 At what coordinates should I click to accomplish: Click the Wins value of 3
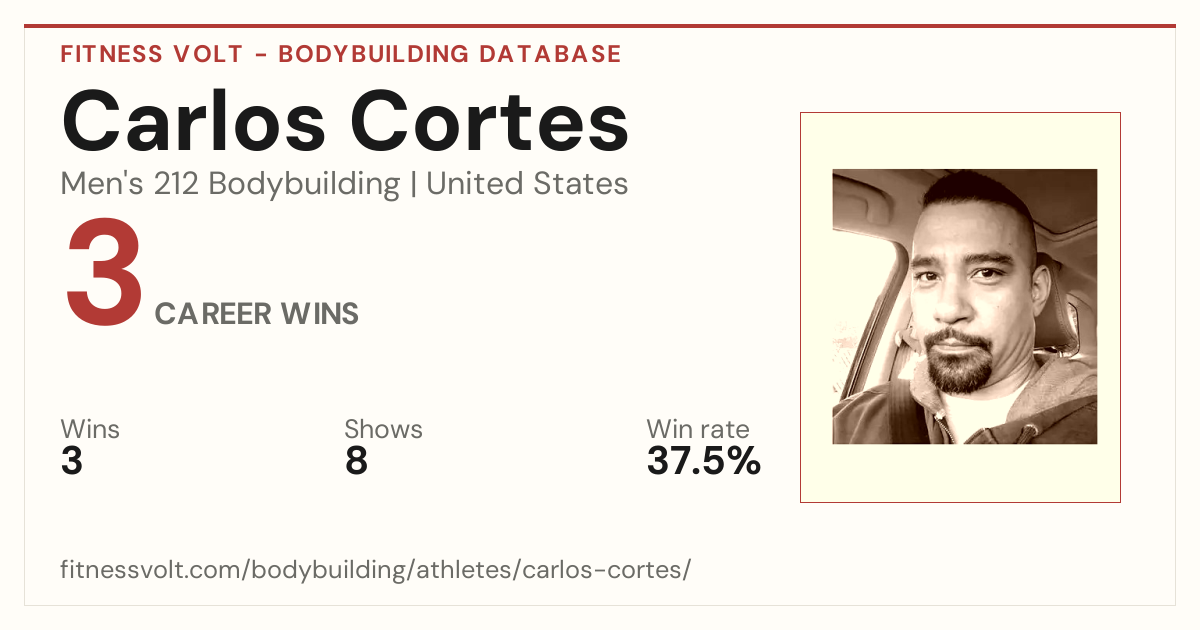click(72, 461)
